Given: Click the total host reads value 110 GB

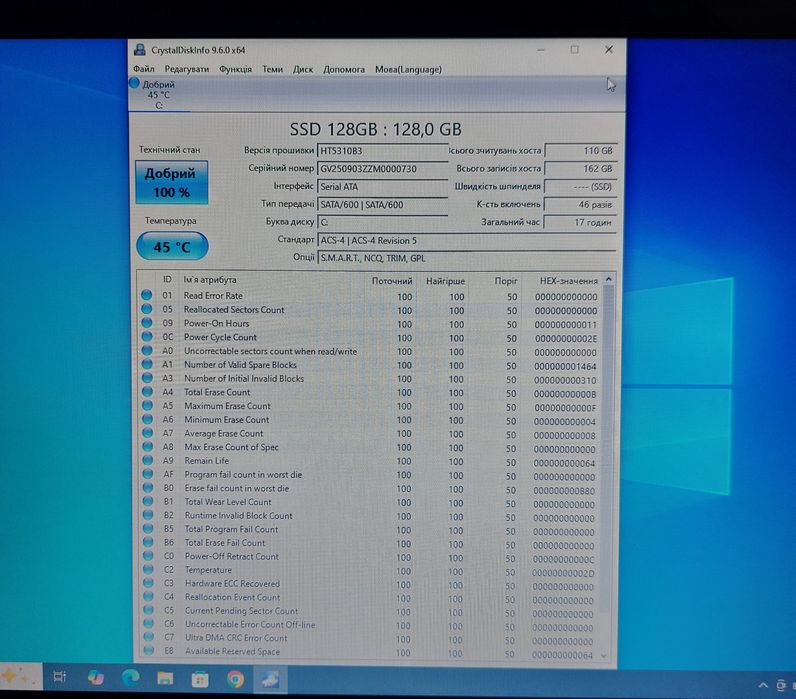Looking at the screenshot, I should point(581,151).
